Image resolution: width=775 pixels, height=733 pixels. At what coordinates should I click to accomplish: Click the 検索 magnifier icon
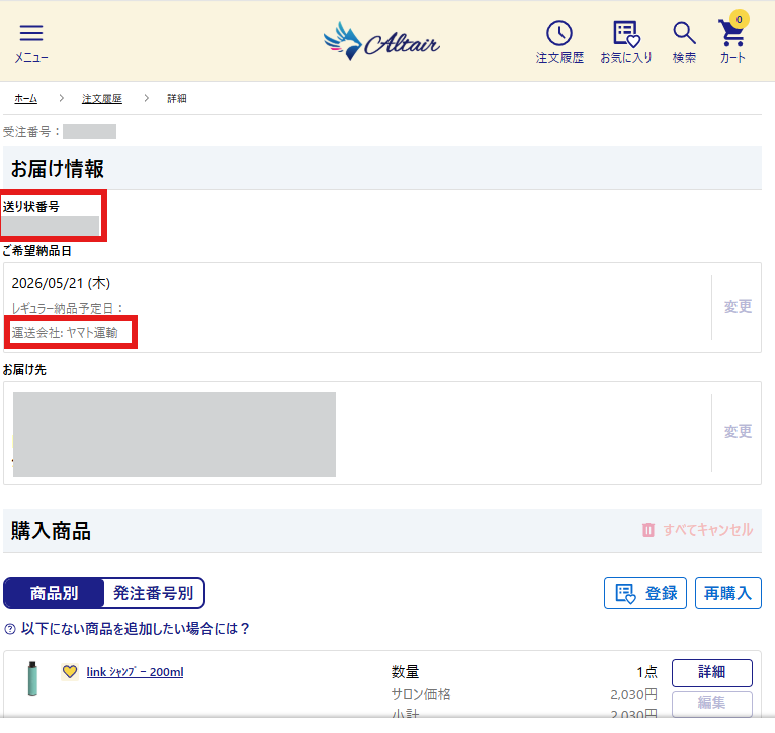[x=684, y=33]
